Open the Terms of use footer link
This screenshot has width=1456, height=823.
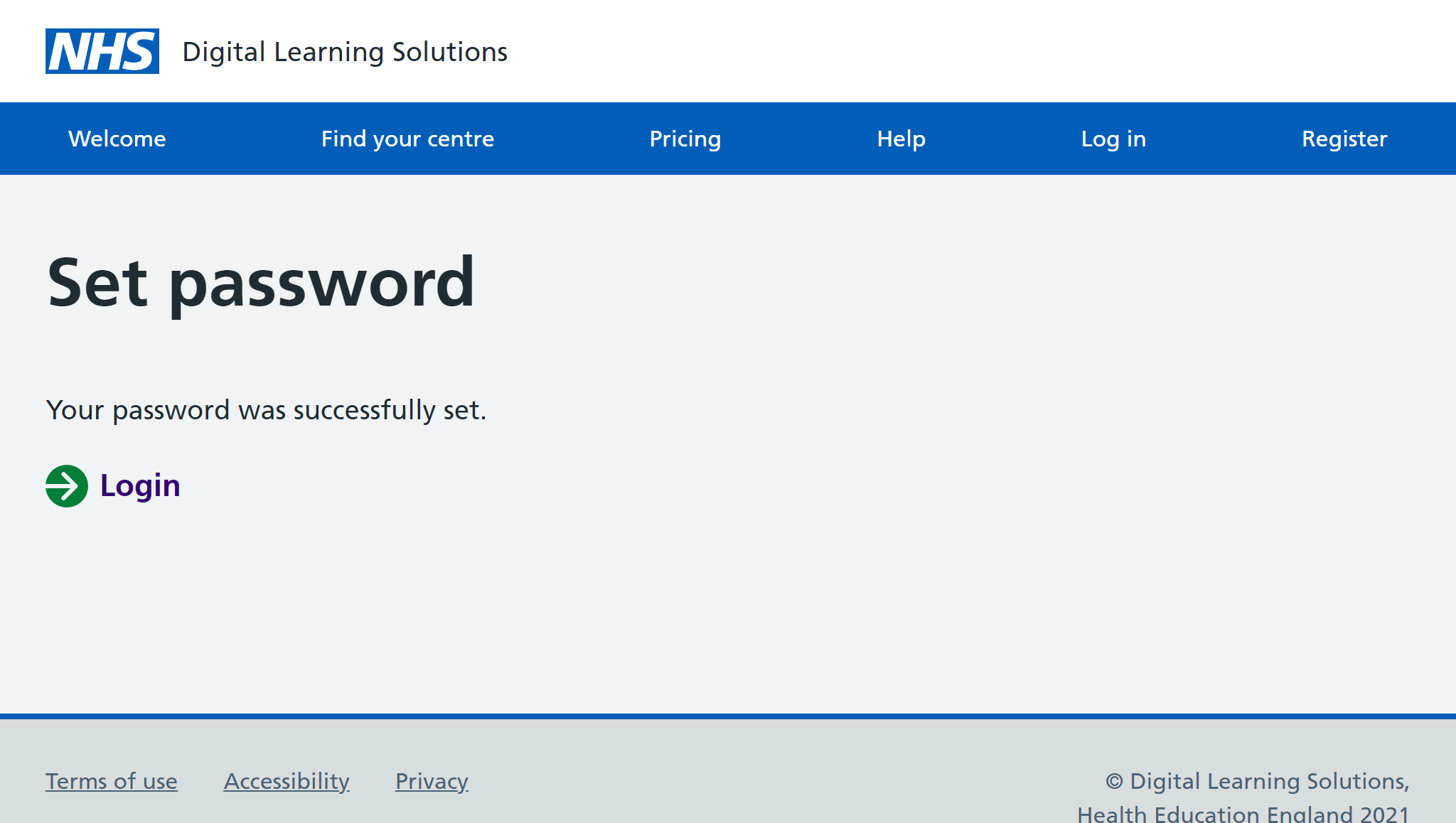pos(112,781)
